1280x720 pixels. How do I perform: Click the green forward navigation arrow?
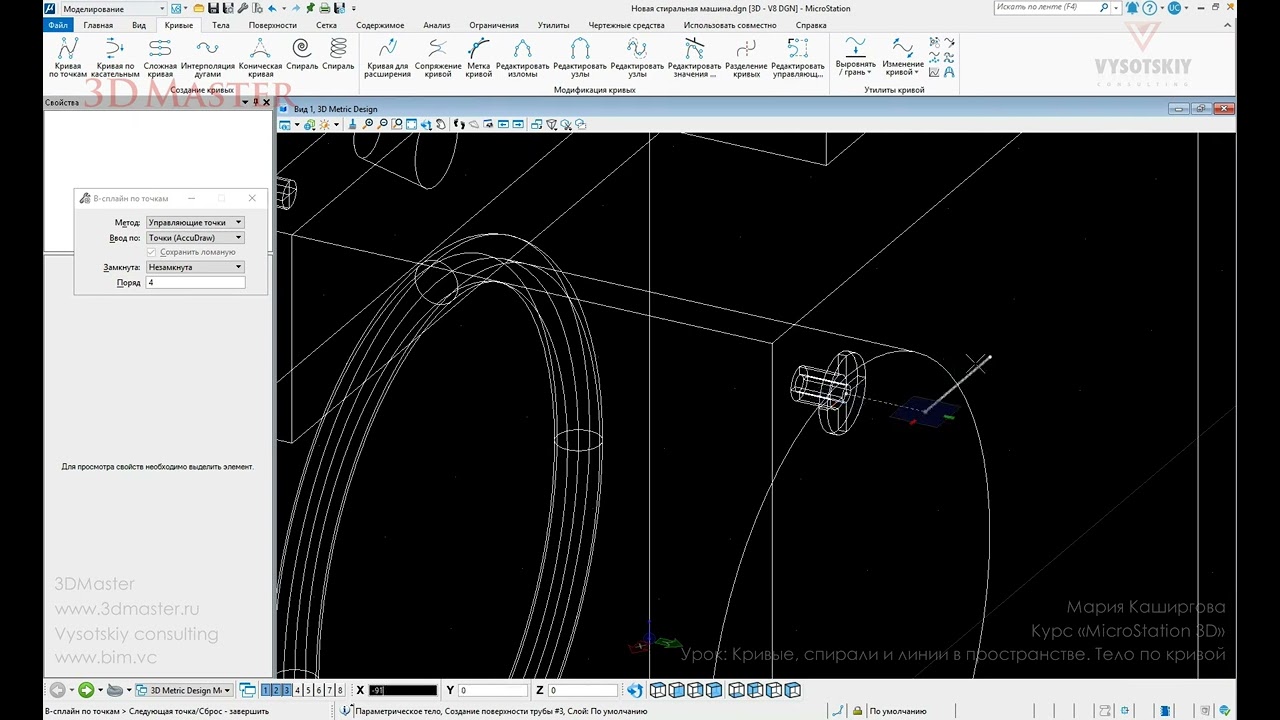click(86, 690)
